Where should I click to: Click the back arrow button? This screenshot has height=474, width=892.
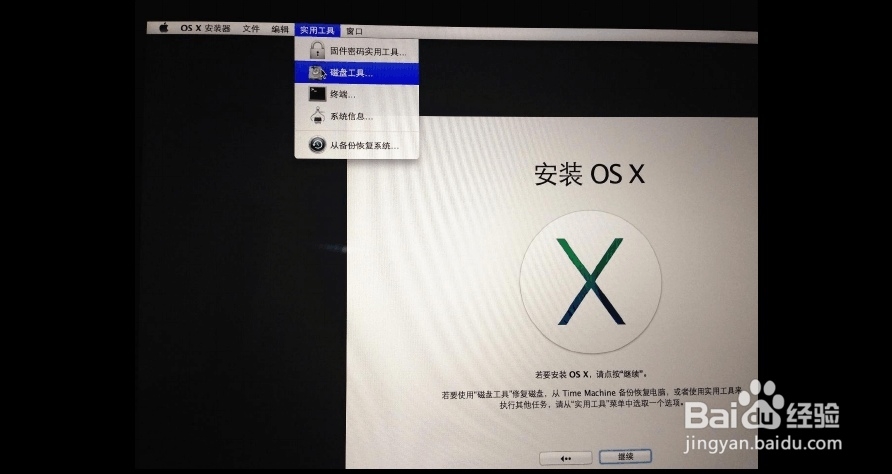(x=566, y=458)
